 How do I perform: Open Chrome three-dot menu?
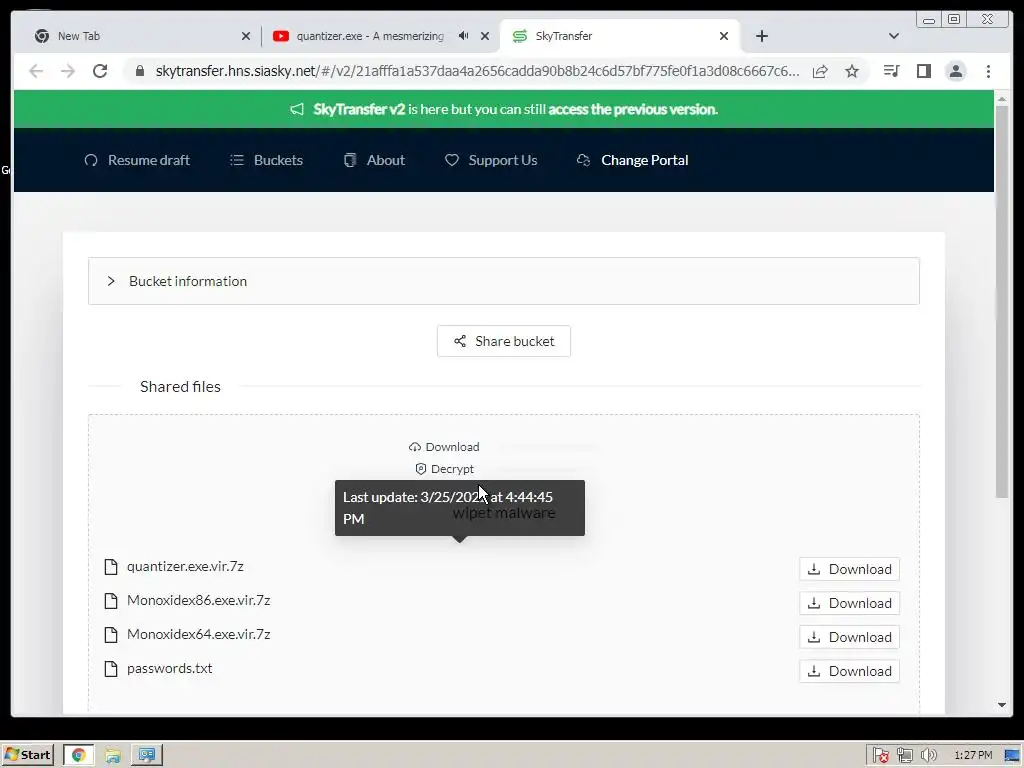(x=988, y=71)
